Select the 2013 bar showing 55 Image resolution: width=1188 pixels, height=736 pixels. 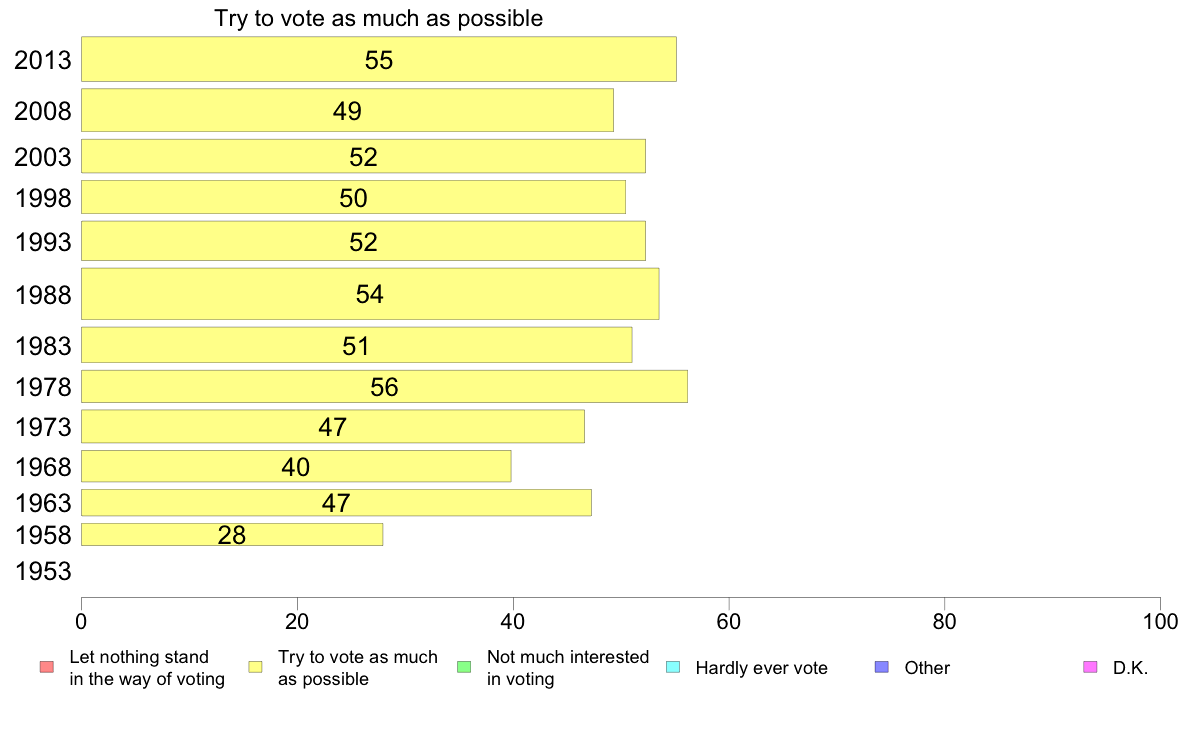coord(379,59)
